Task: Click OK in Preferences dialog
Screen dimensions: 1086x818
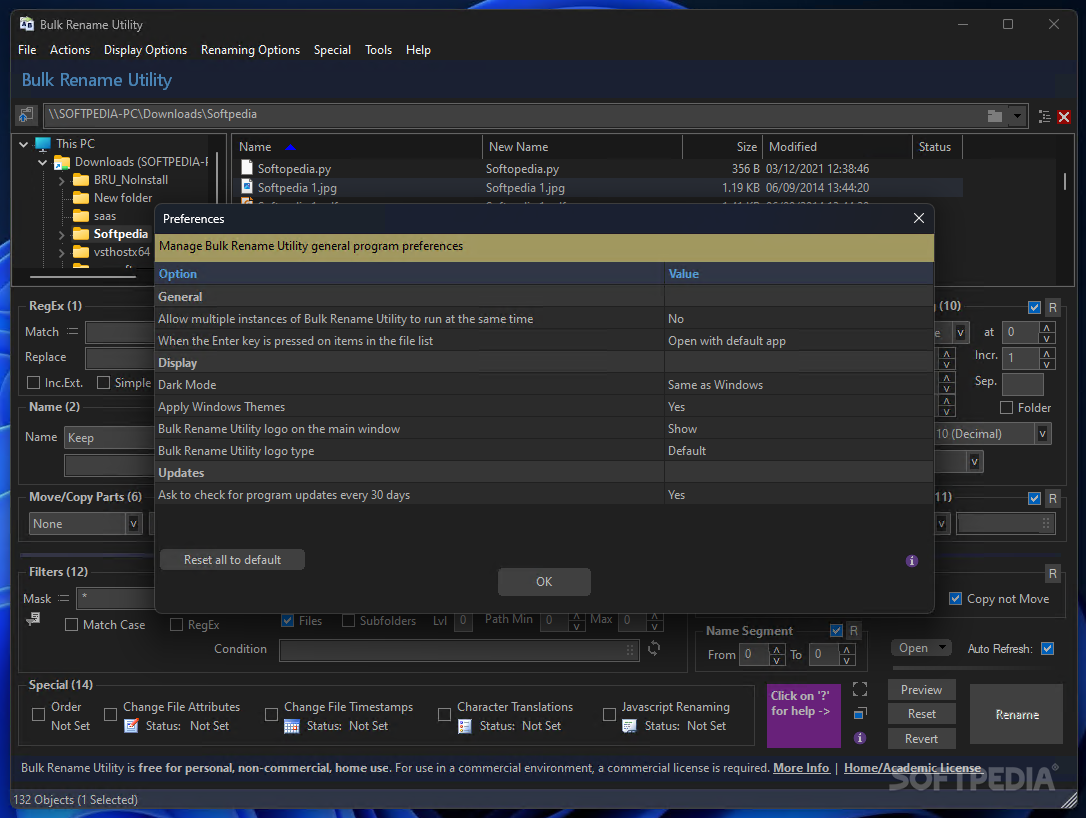Action: tap(544, 582)
